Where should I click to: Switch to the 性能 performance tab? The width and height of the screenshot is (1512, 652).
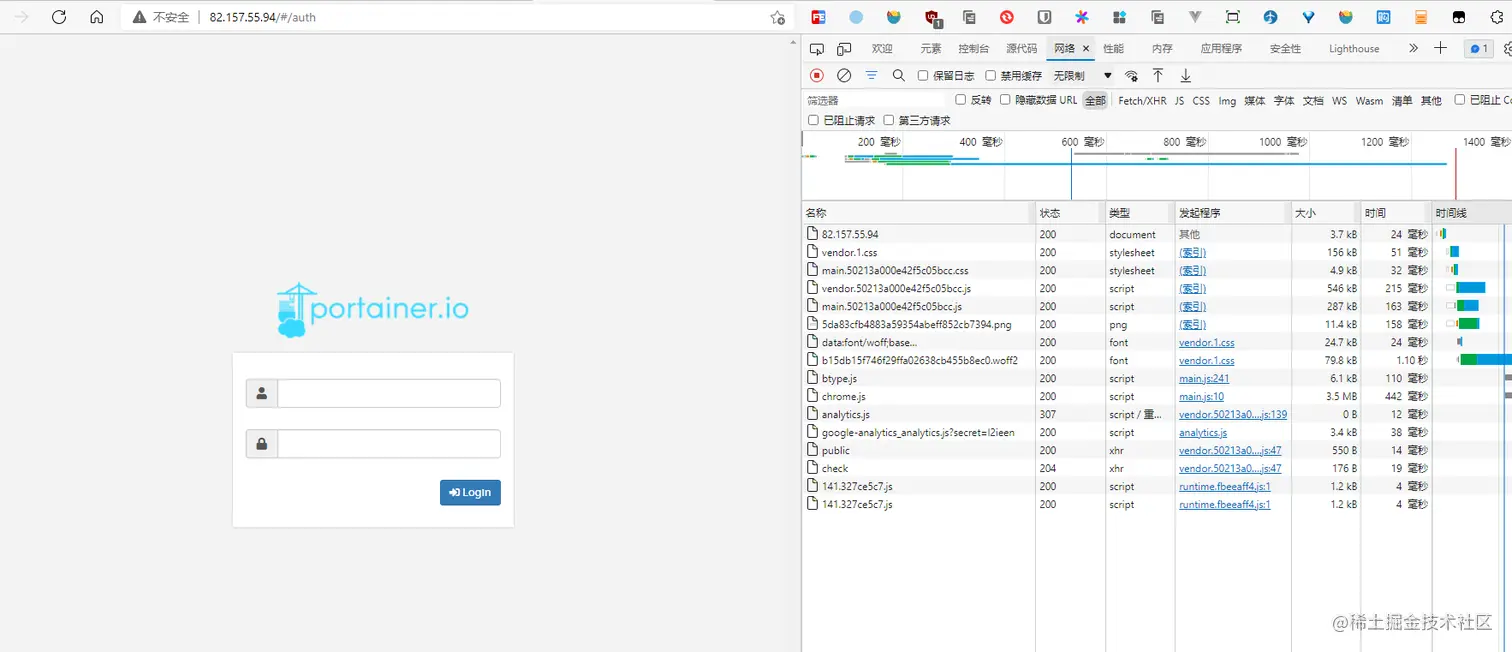(x=1113, y=48)
